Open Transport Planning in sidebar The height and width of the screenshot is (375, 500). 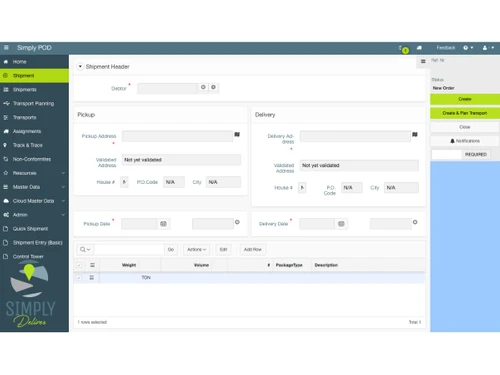point(34,103)
